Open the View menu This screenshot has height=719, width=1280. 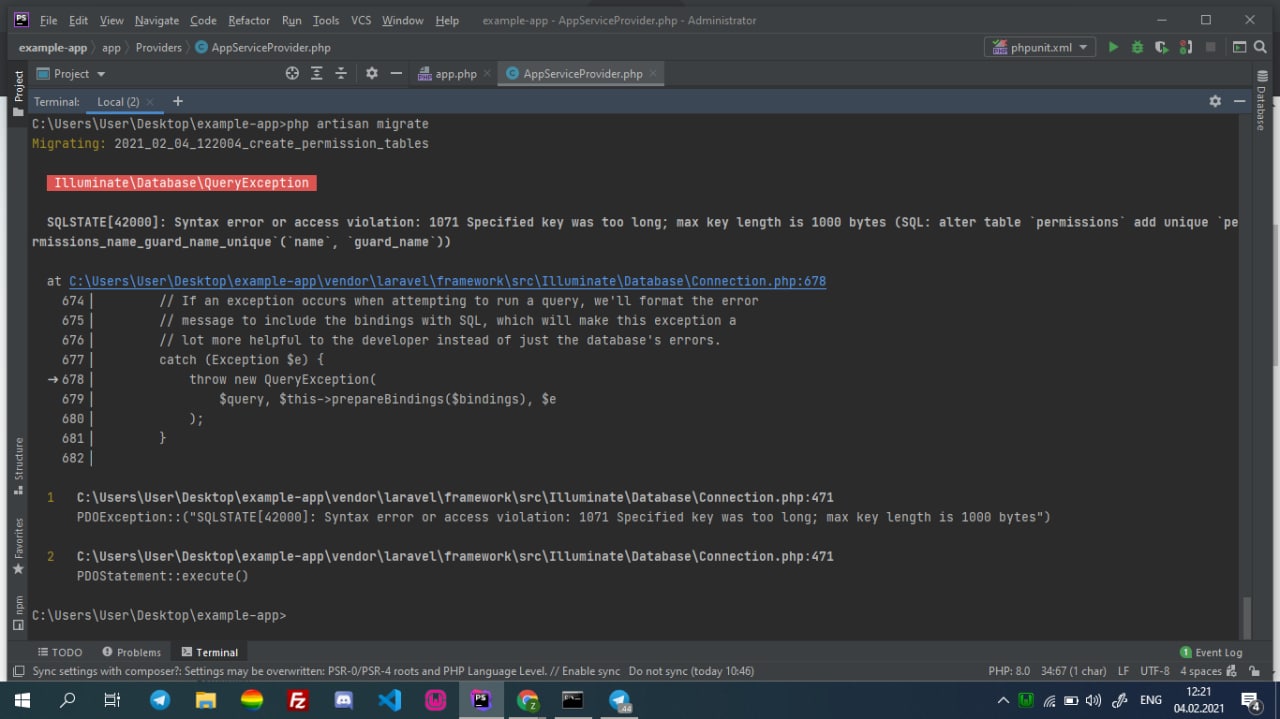click(x=112, y=20)
